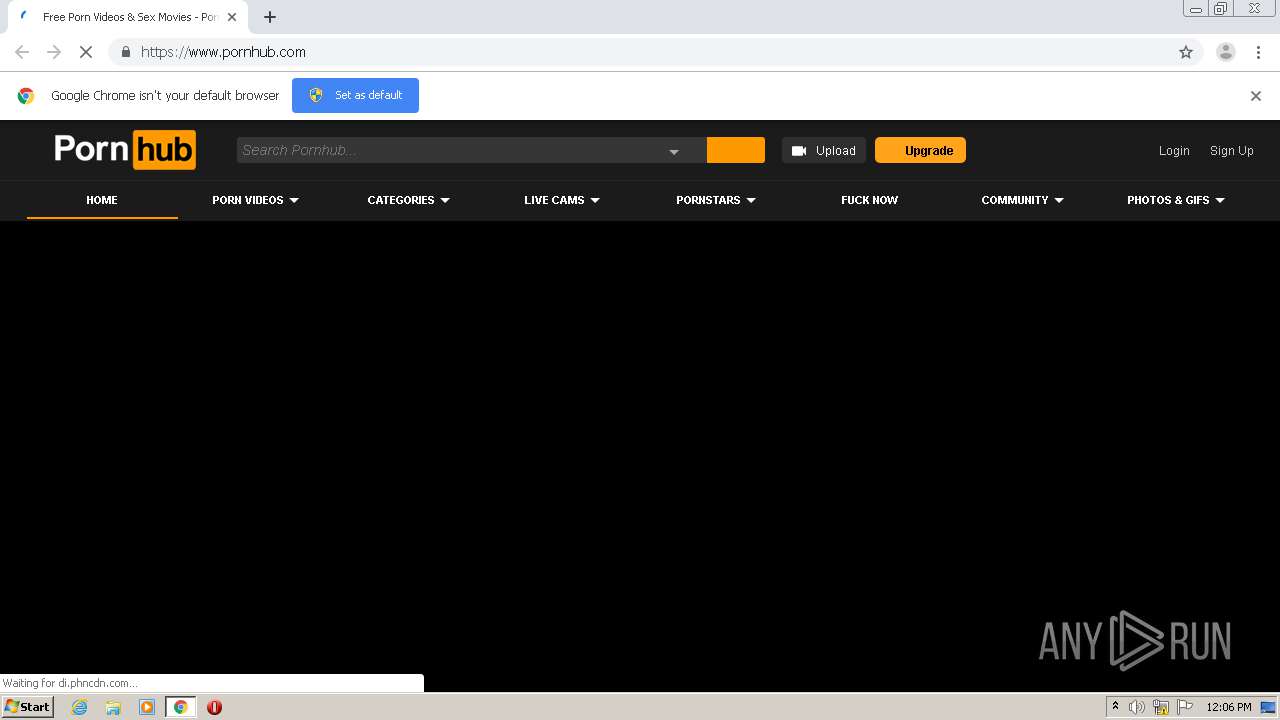This screenshot has width=1280, height=720.
Task: Click the network tray icon
Action: 1161,707
